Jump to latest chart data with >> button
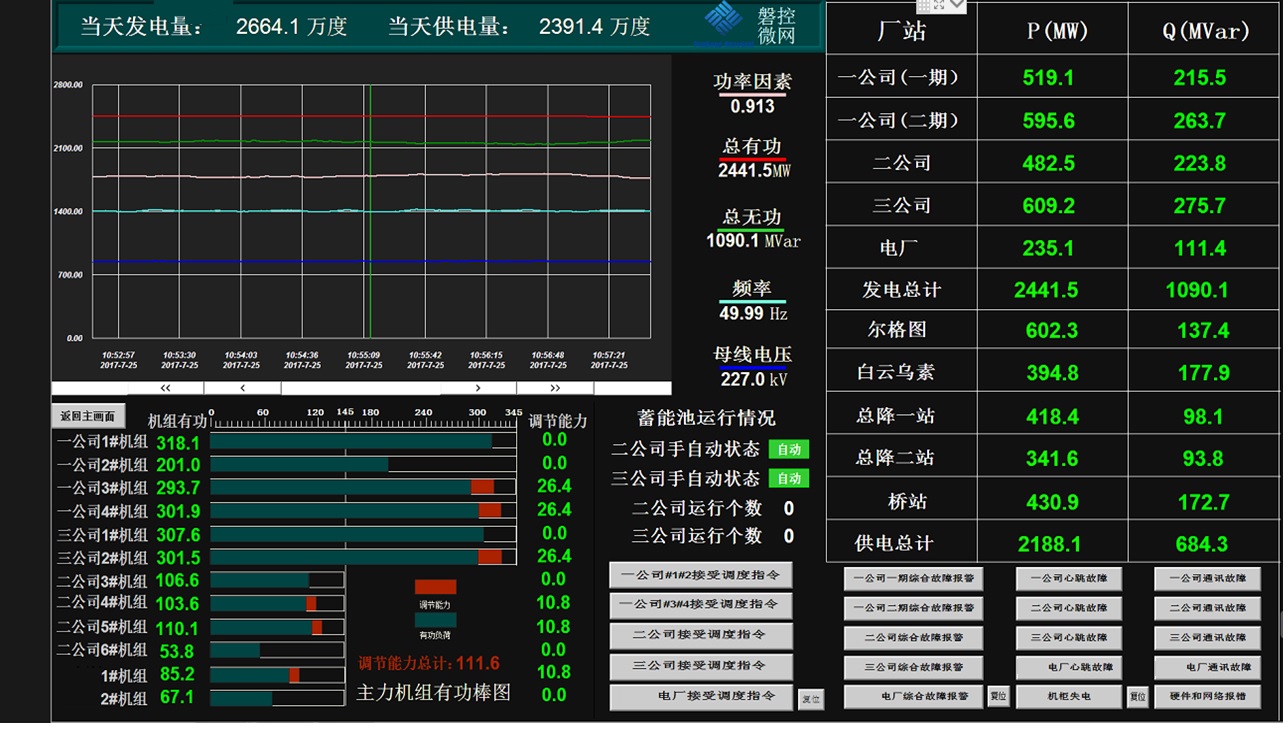Image resolution: width=1288 pixels, height=756 pixels. click(555, 388)
